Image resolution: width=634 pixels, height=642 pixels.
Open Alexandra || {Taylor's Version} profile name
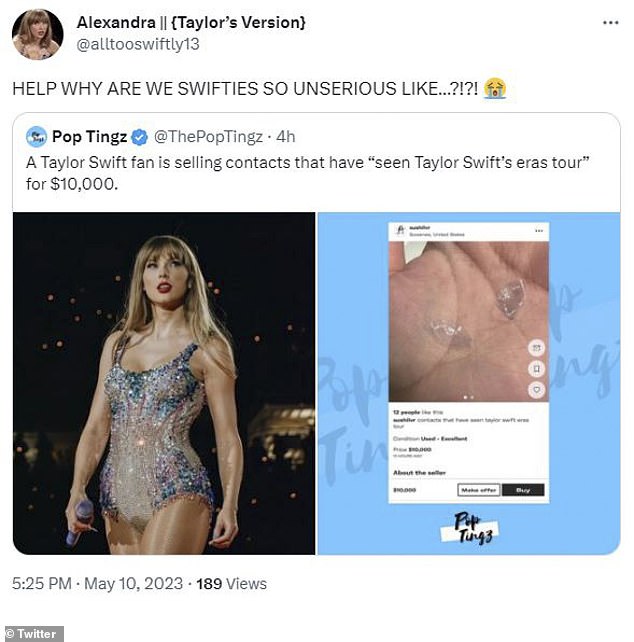pyautogui.click(x=192, y=21)
